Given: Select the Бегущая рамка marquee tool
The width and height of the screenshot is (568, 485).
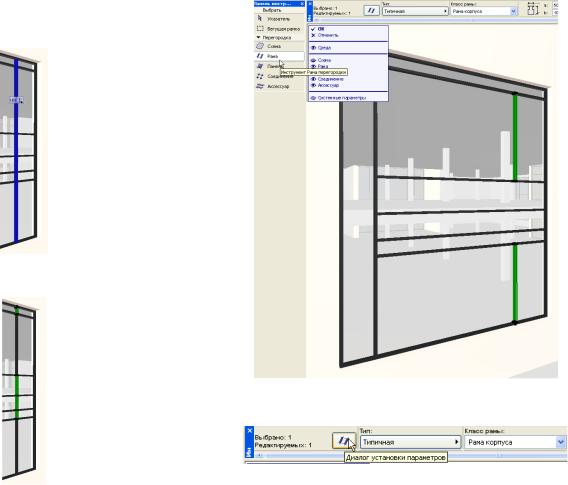Looking at the screenshot, I should point(279,28).
